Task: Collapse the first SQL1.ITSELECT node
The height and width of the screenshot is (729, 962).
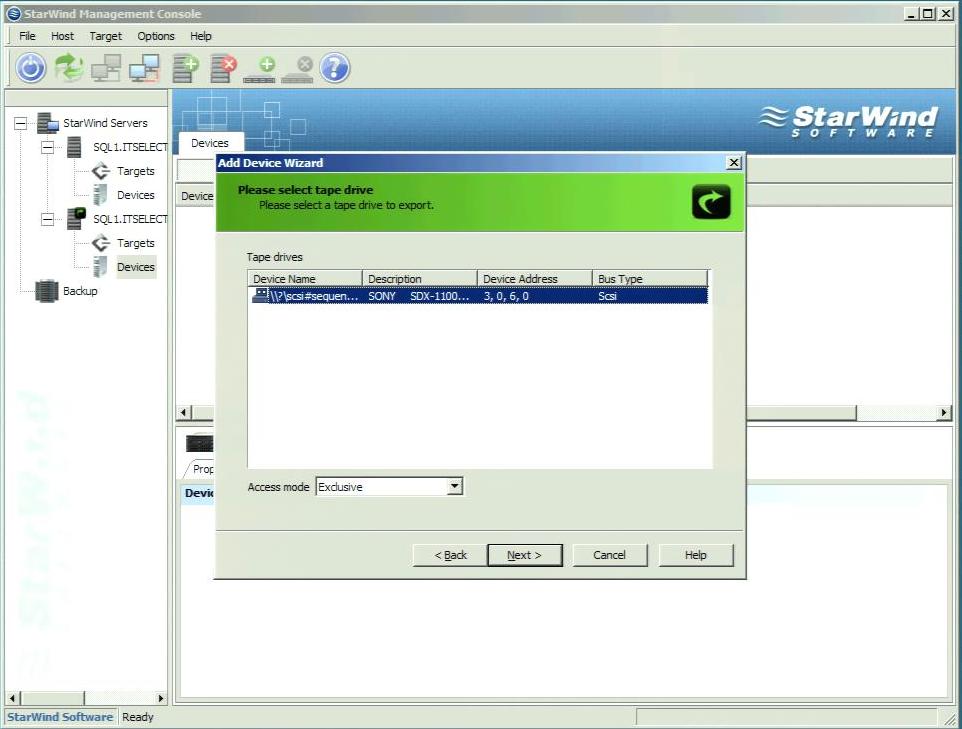Action: point(48,147)
